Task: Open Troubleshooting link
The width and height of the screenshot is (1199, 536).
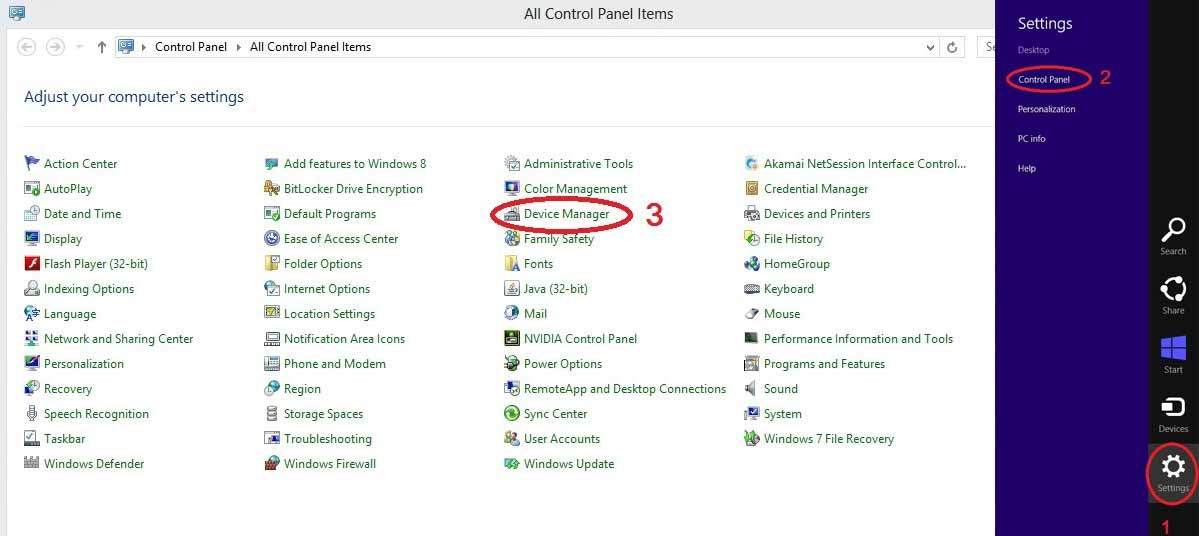Action: (327, 439)
